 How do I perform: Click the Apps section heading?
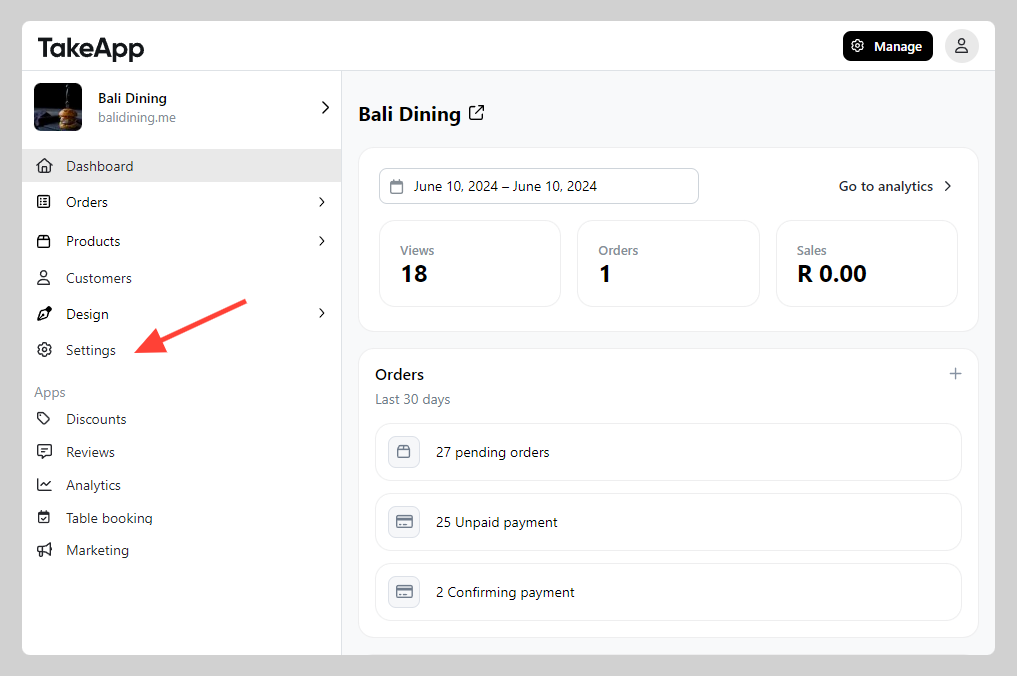pos(50,392)
